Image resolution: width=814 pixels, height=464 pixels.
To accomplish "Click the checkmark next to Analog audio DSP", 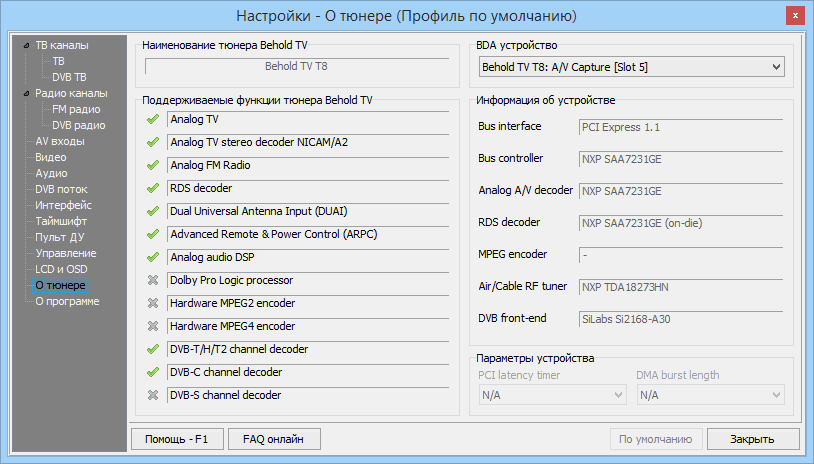I will [153, 258].
